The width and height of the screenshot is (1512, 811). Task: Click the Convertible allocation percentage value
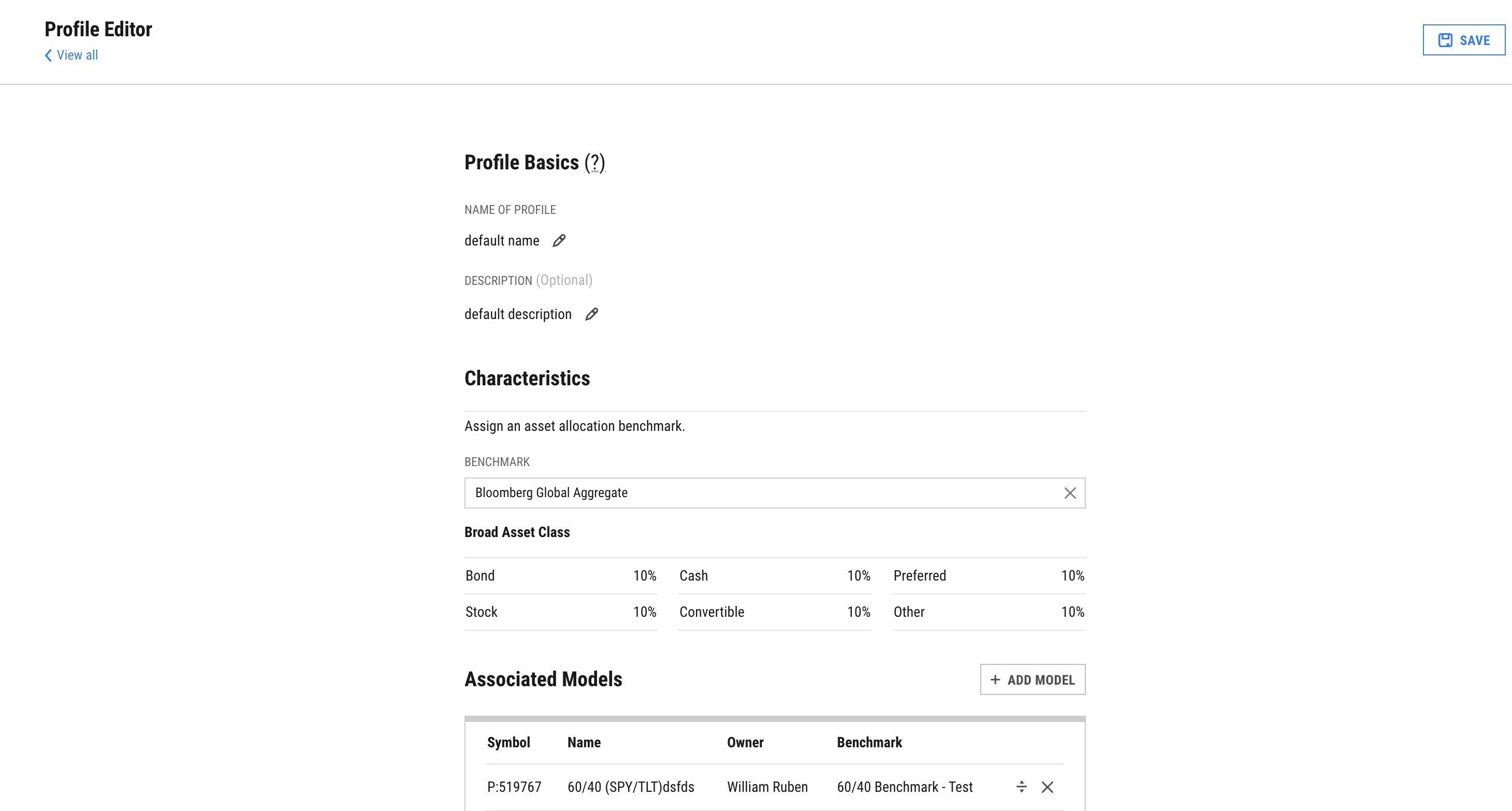tap(858, 612)
